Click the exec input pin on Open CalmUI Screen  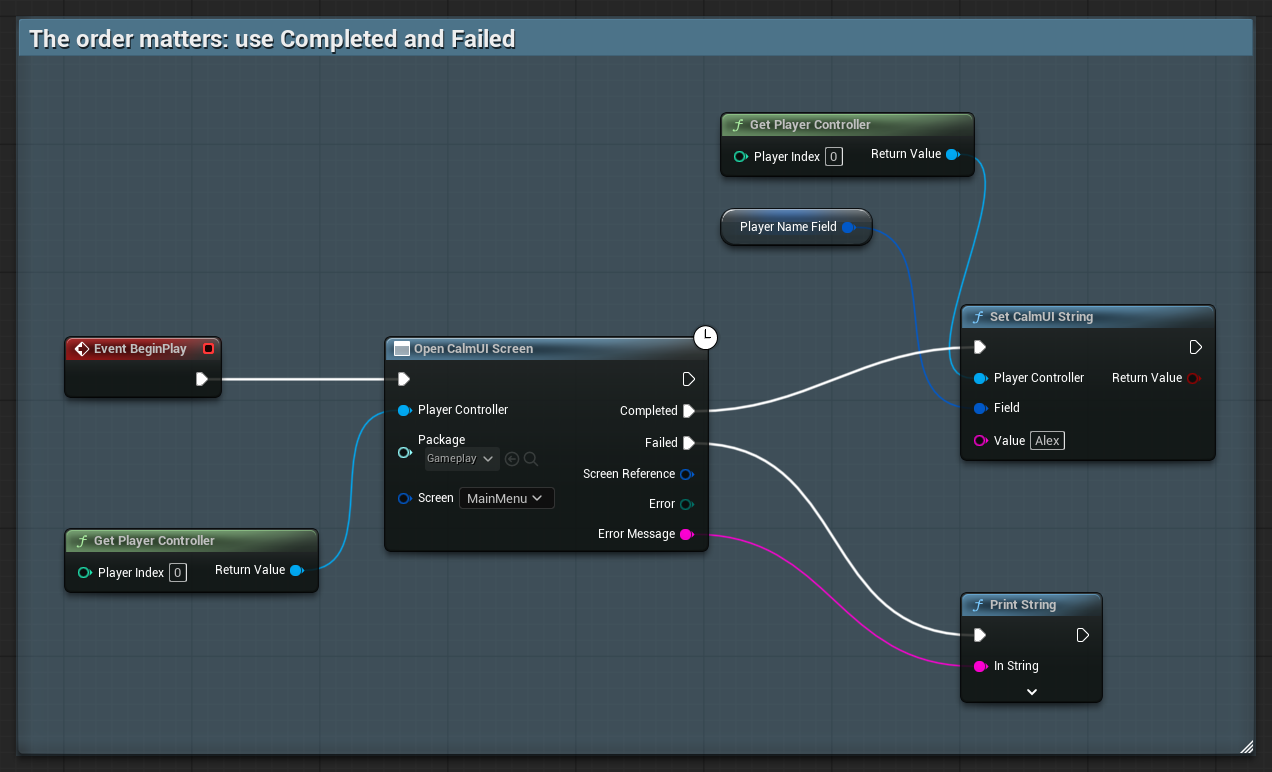[404, 379]
